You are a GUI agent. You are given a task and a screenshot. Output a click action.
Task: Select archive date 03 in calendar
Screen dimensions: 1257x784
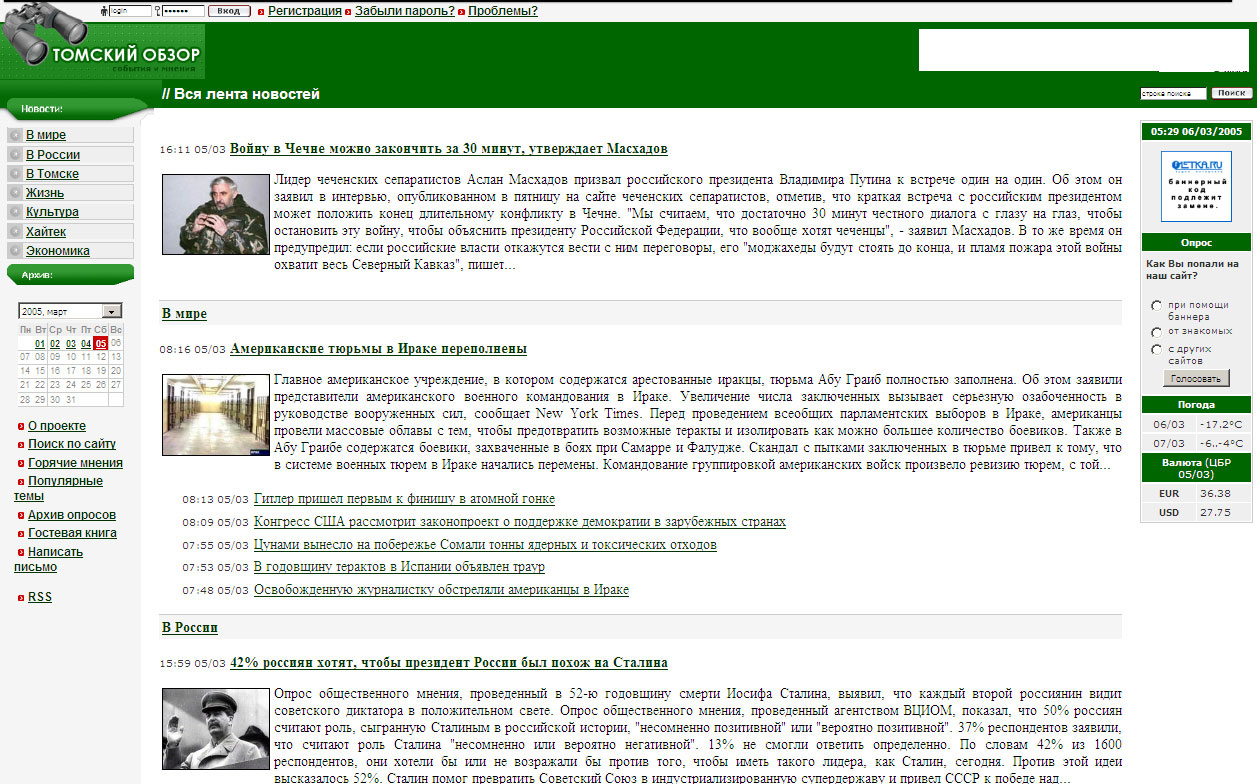tap(70, 344)
